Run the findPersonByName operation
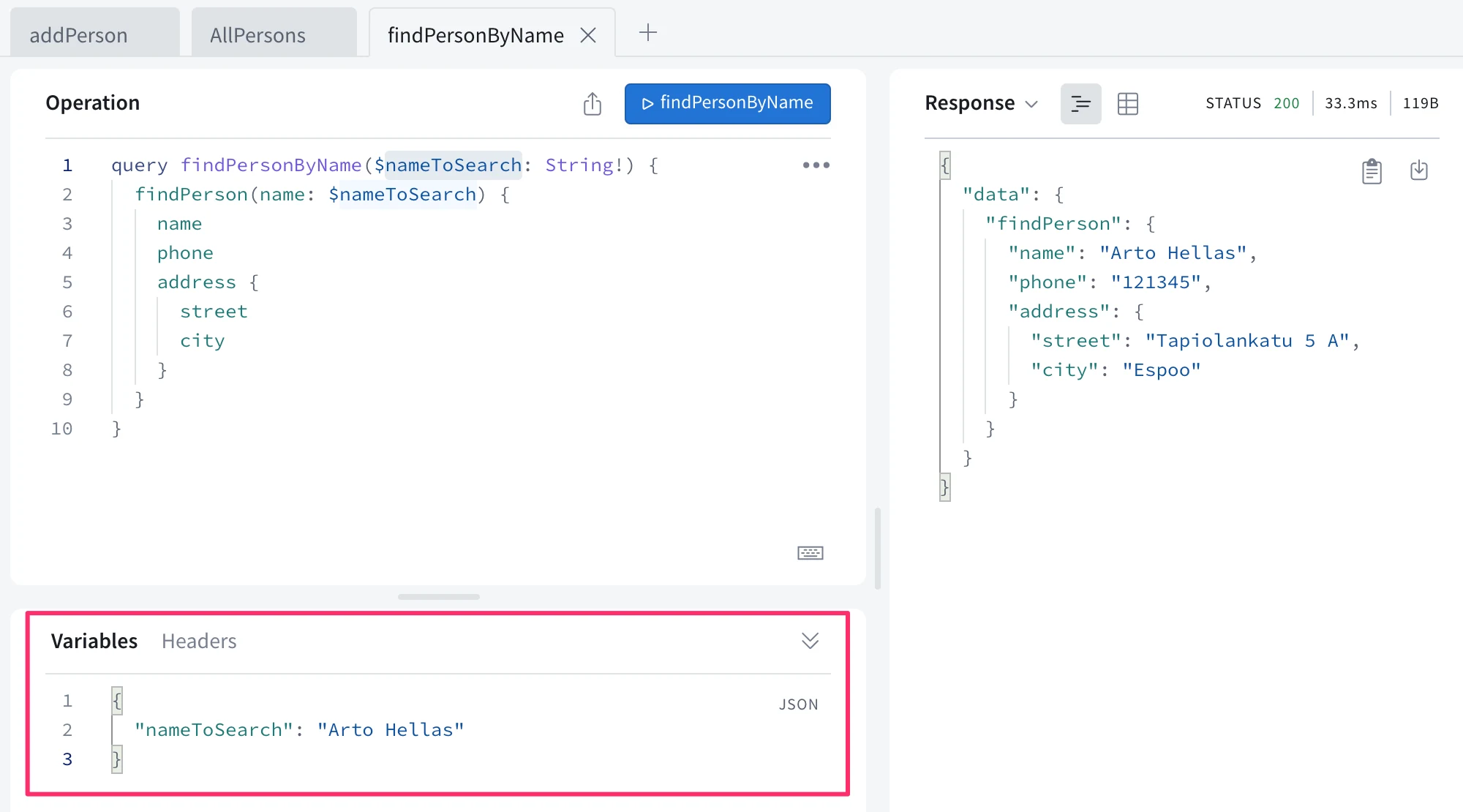Viewport: 1463px width, 812px height. point(727,103)
